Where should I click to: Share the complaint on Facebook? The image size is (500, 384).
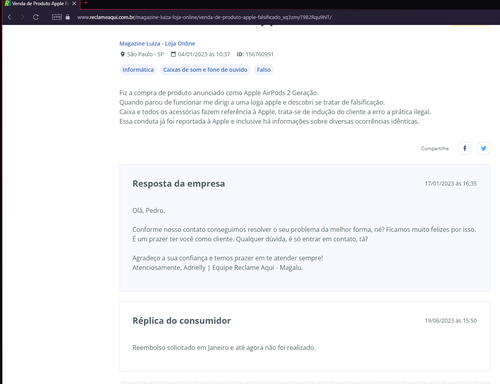(465, 148)
